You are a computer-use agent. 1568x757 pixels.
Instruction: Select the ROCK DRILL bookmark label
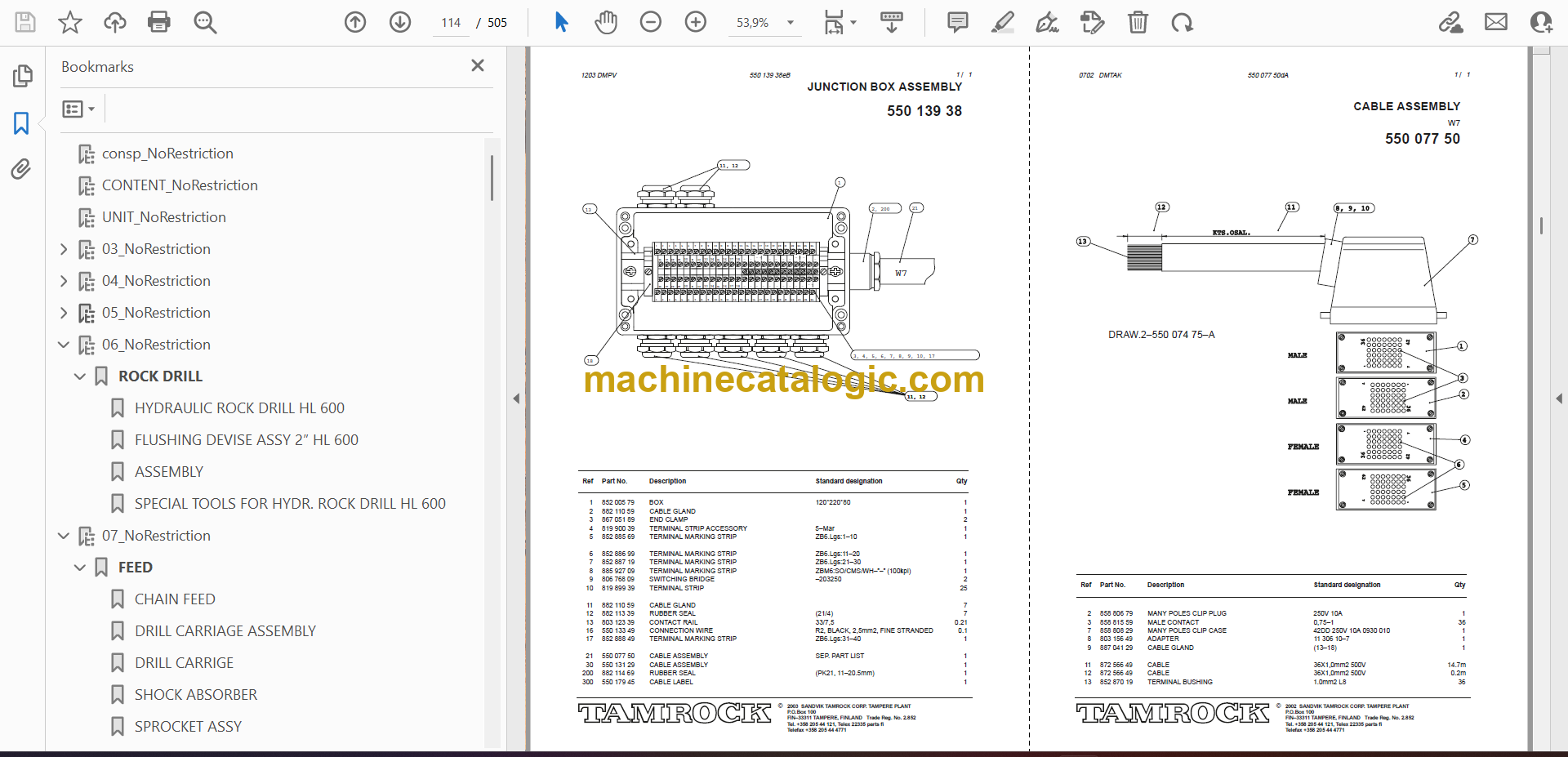click(x=160, y=376)
